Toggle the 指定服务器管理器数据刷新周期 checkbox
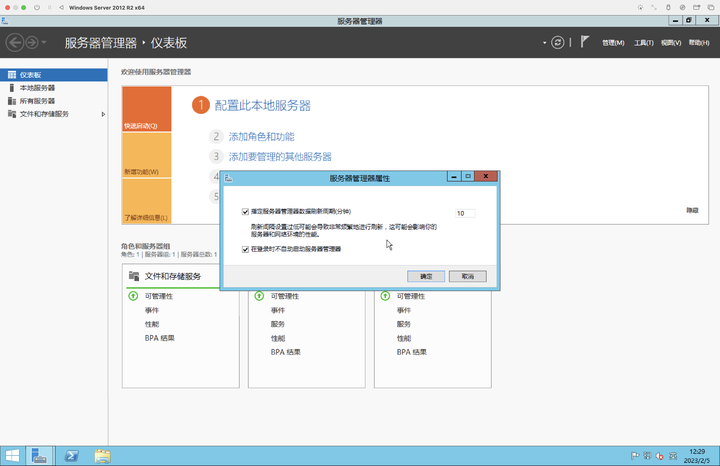720x466 pixels. (x=245, y=212)
